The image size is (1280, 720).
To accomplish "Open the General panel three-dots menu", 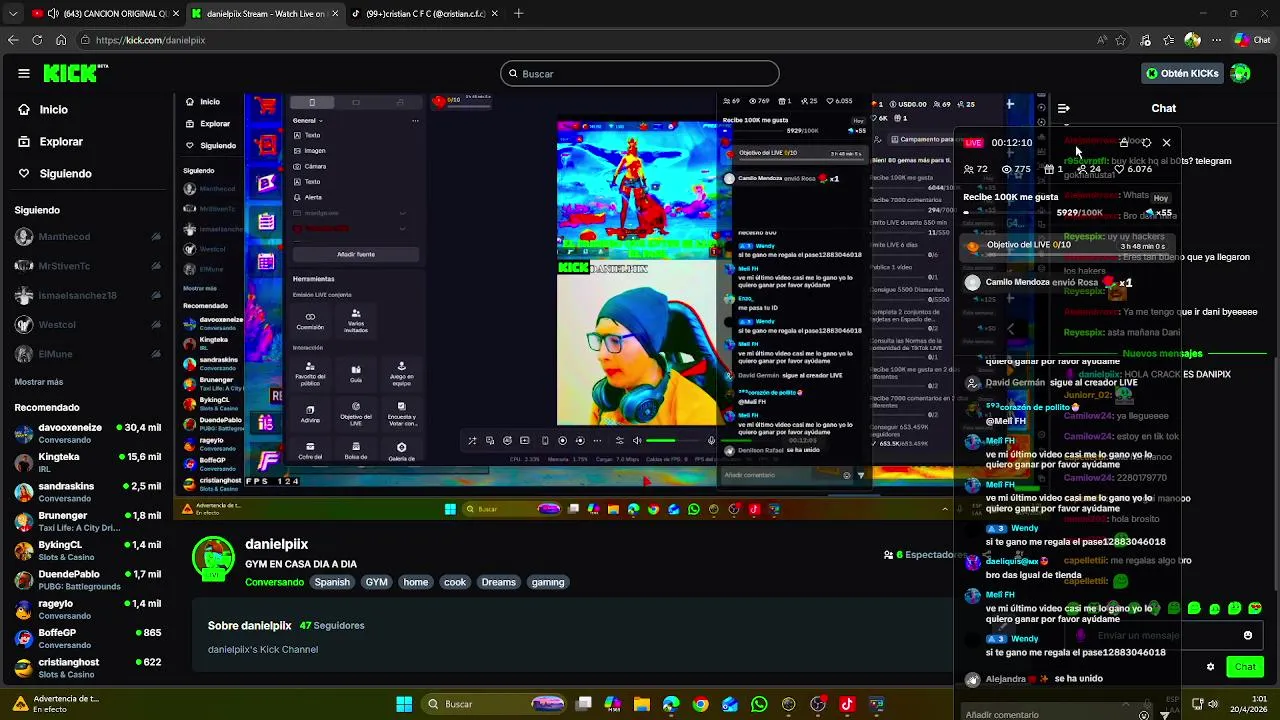I will pos(415,120).
